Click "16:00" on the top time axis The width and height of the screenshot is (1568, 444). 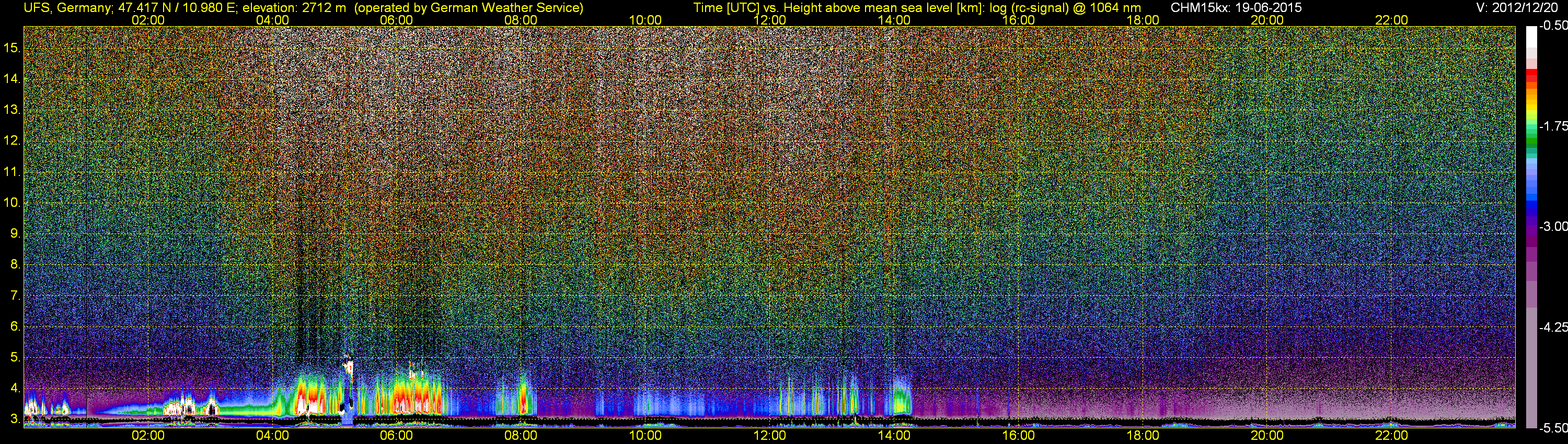tap(1018, 20)
